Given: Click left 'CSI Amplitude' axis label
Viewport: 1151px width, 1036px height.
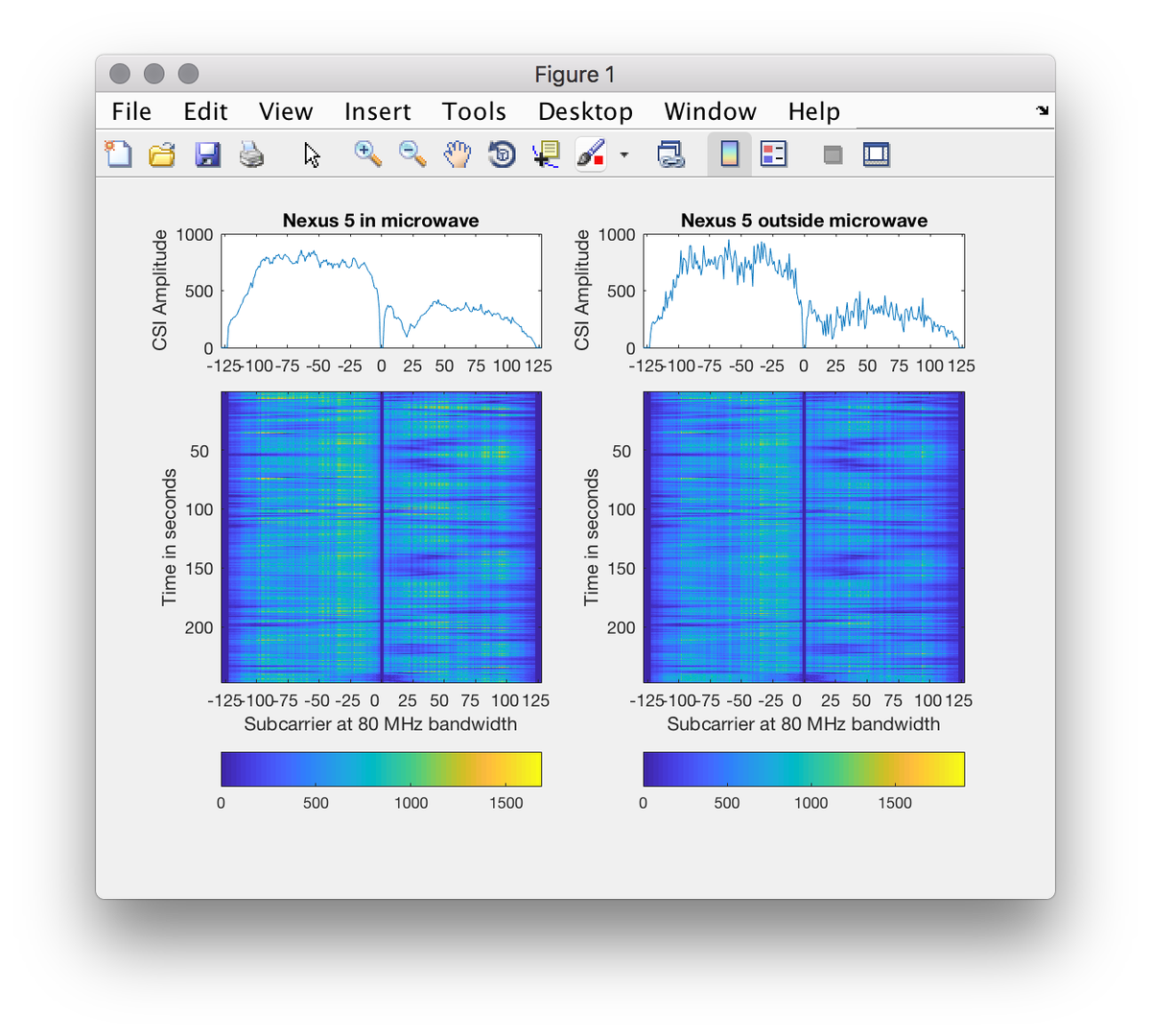Looking at the screenshot, I should pyautogui.click(x=159, y=291).
